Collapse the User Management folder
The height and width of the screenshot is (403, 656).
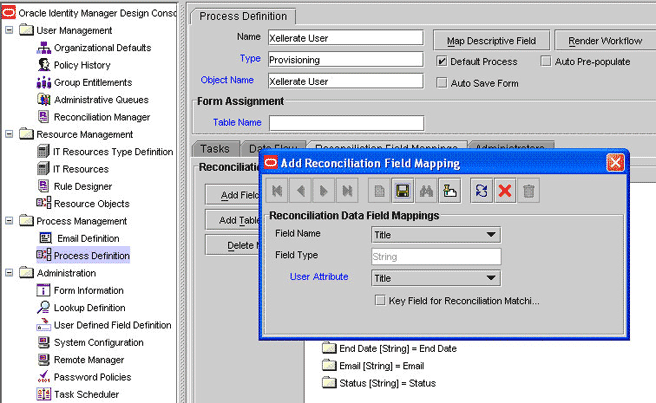[9, 30]
